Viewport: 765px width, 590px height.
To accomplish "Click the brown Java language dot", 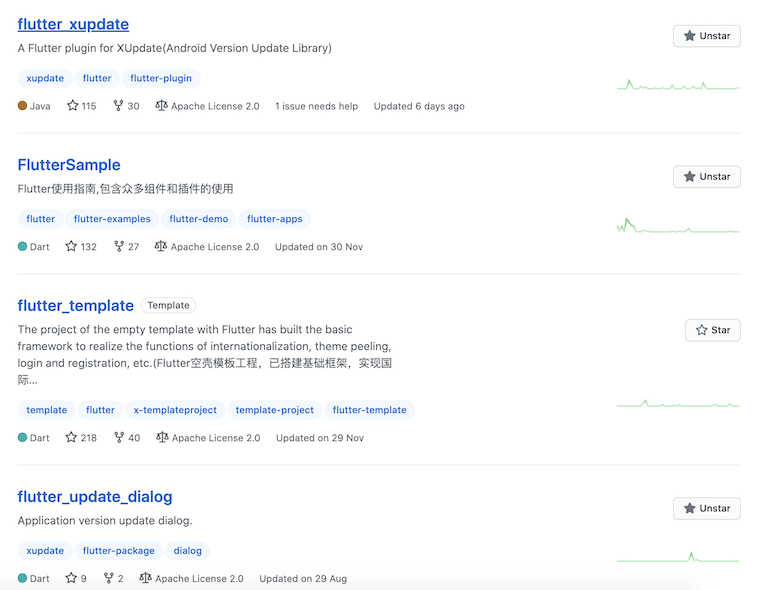I will pyautogui.click(x=22, y=105).
